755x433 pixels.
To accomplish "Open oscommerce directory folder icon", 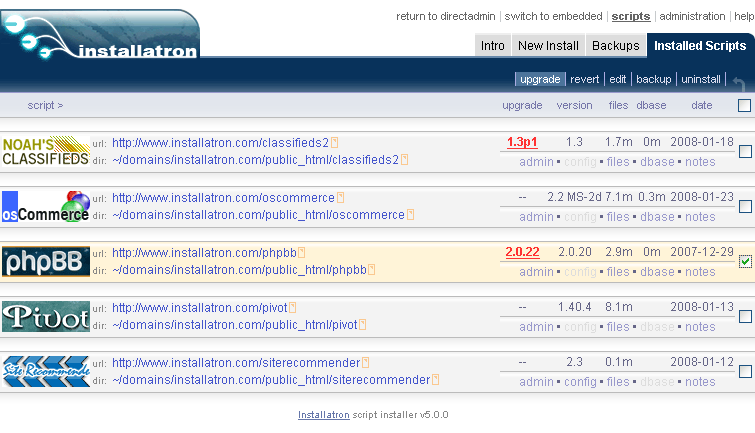I will click(410, 215).
